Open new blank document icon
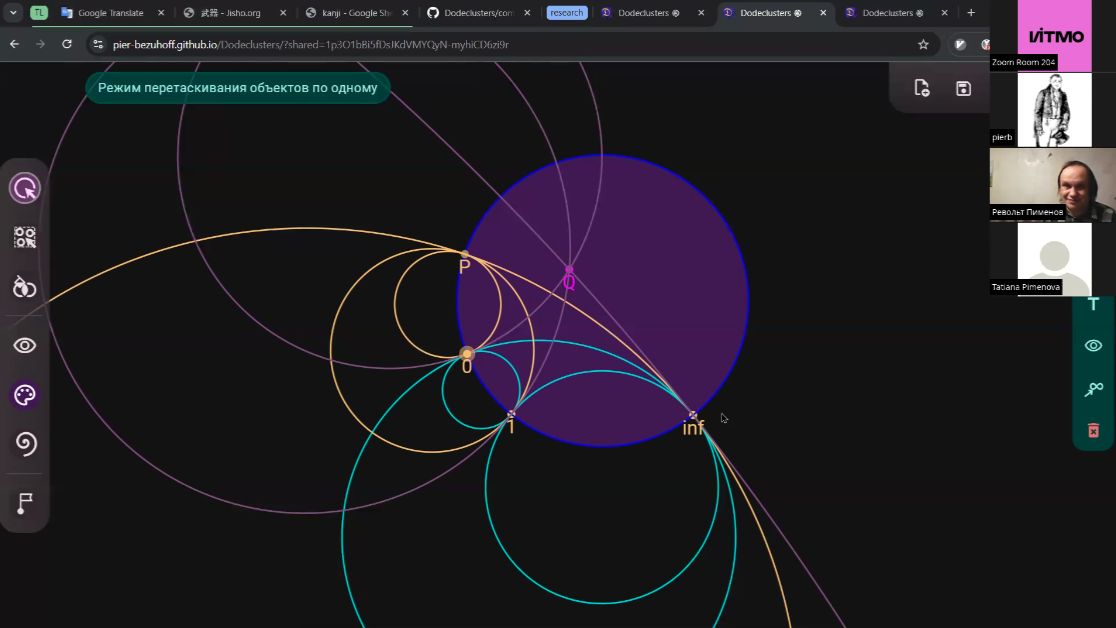 point(922,88)
